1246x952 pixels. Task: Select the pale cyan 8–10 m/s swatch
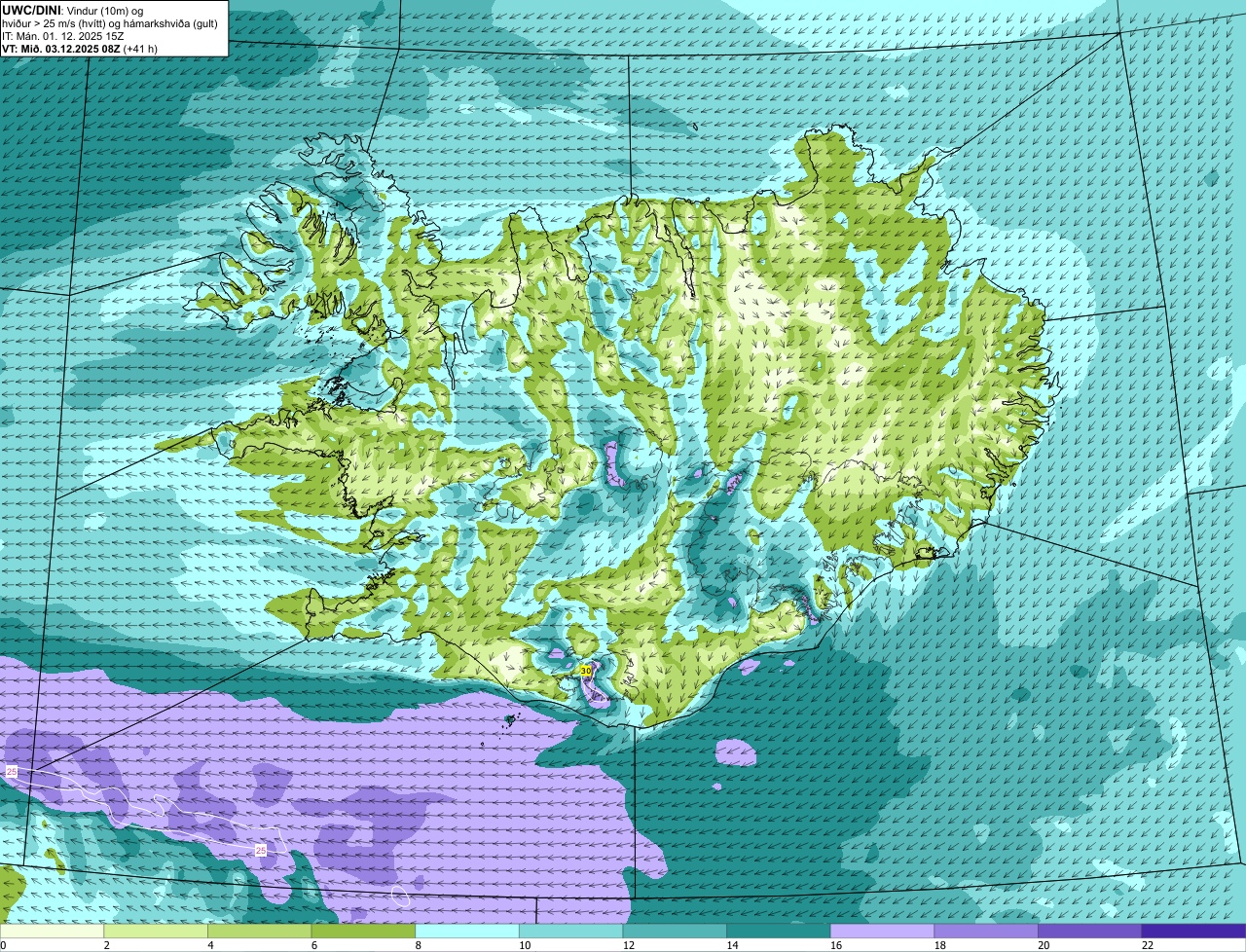point(467,932)
